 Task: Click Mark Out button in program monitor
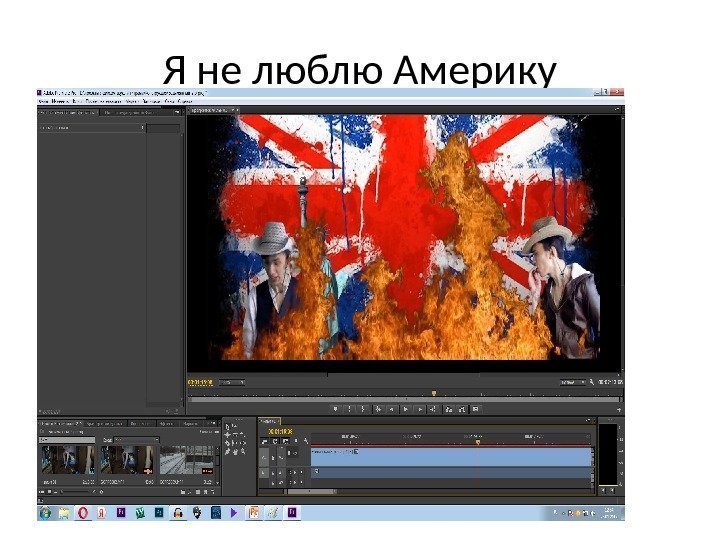pyautogui.click(x=363, y=409)
